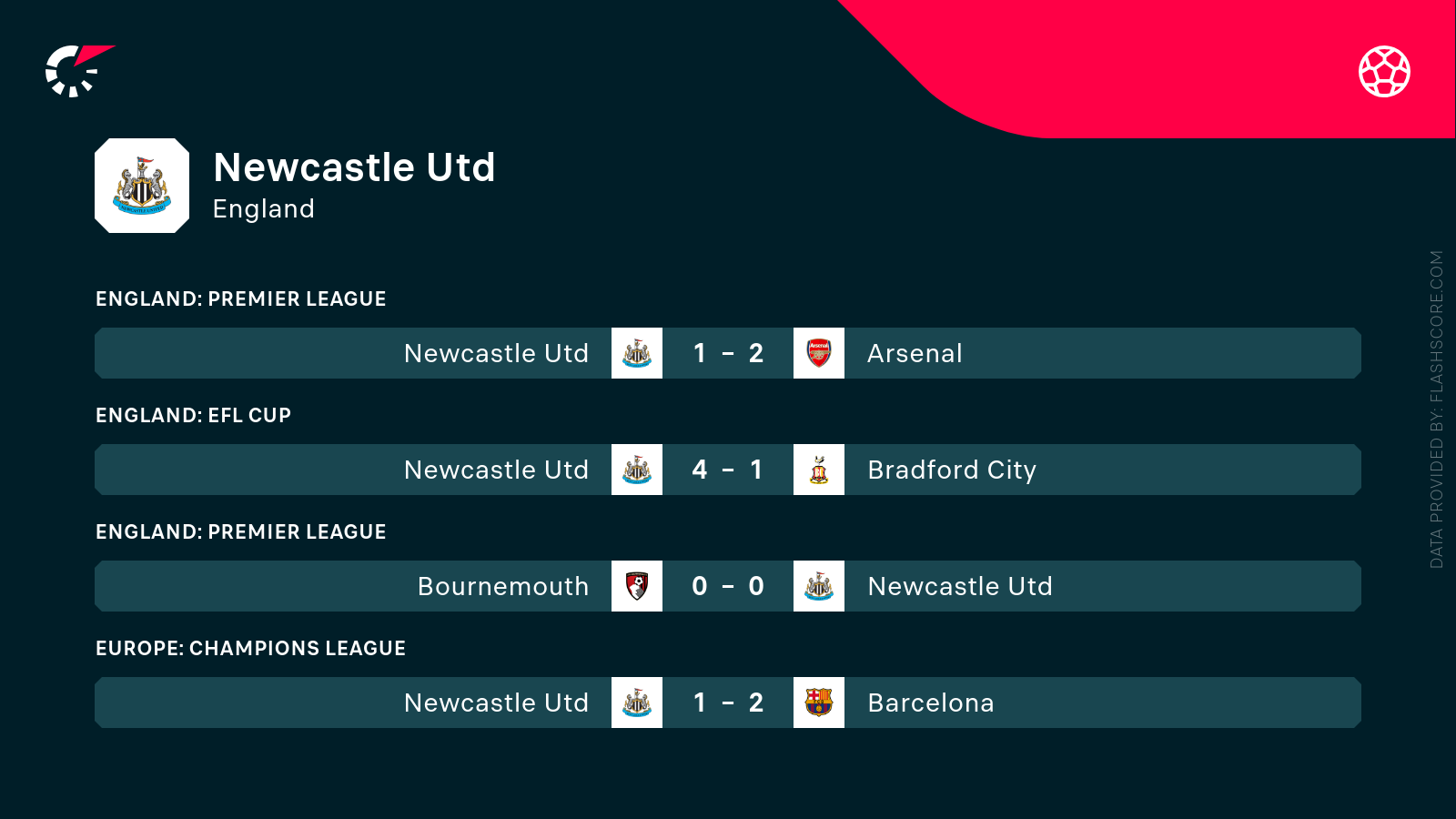1456x819 pixels.
Task: Click the Arsenal club badge
Action: click(x=819, y=353)
